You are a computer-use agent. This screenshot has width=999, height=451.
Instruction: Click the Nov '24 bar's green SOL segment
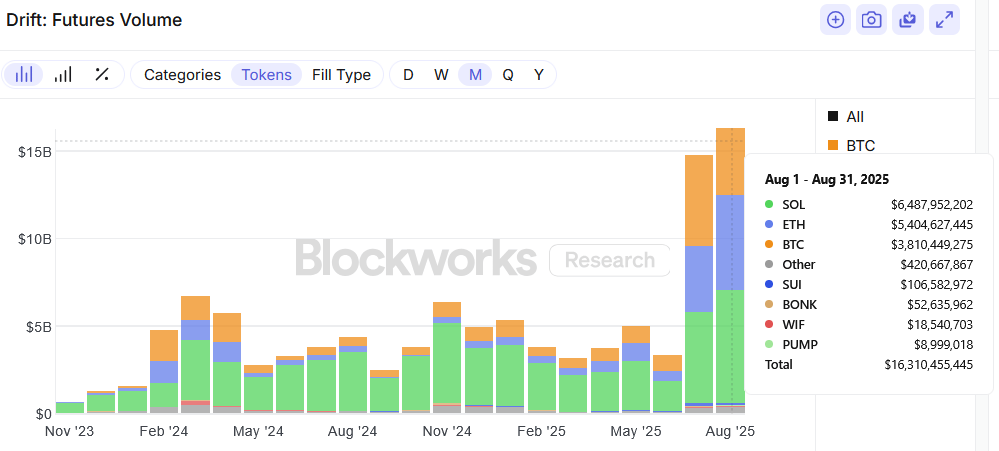pos(447,363)
